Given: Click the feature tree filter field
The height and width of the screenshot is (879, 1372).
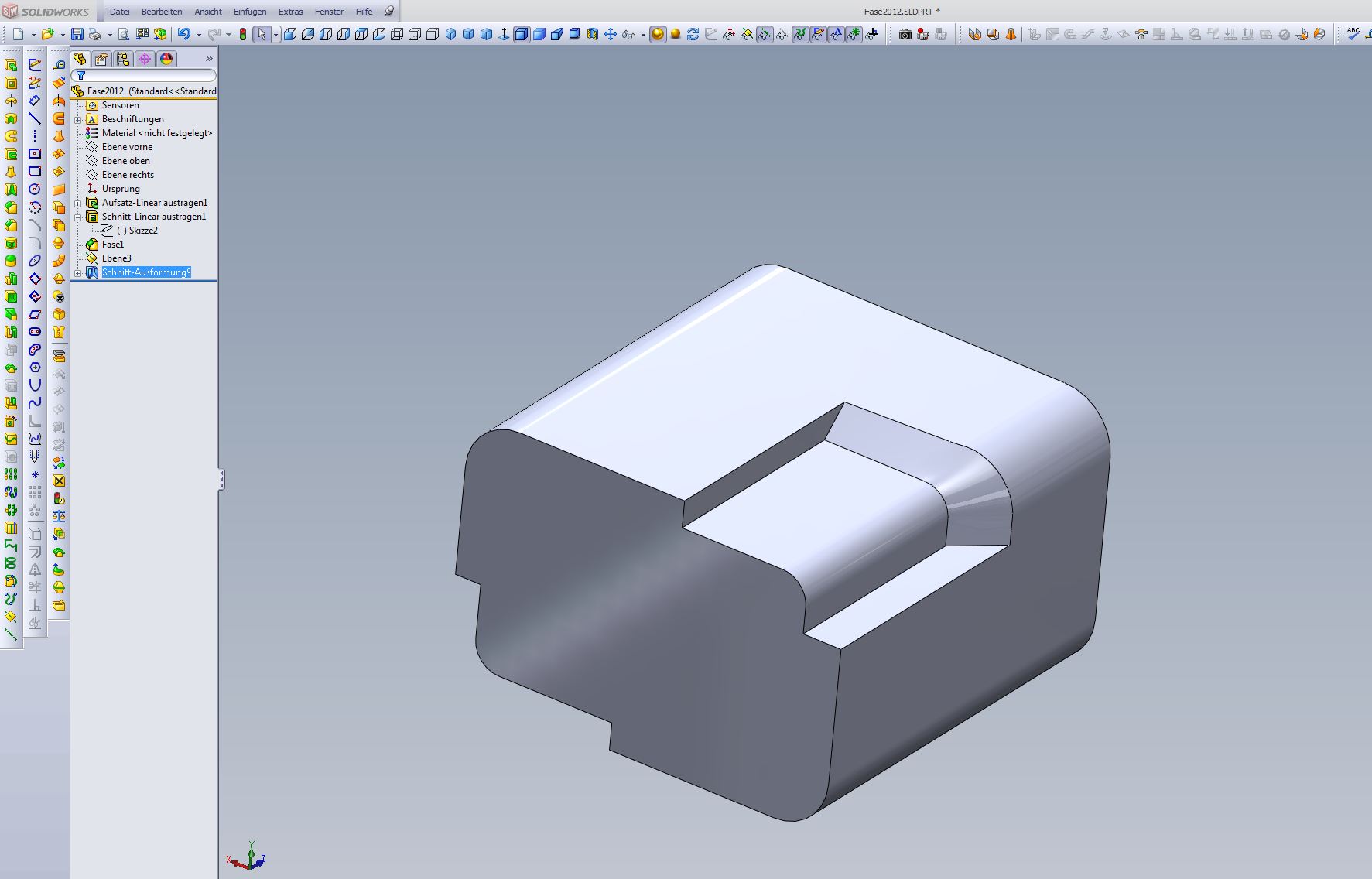Looking at the screenshot, I should (x=144, y=75).
